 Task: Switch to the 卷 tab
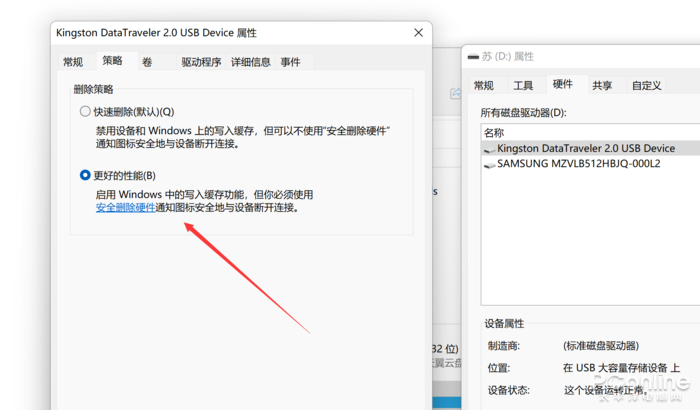147,62
